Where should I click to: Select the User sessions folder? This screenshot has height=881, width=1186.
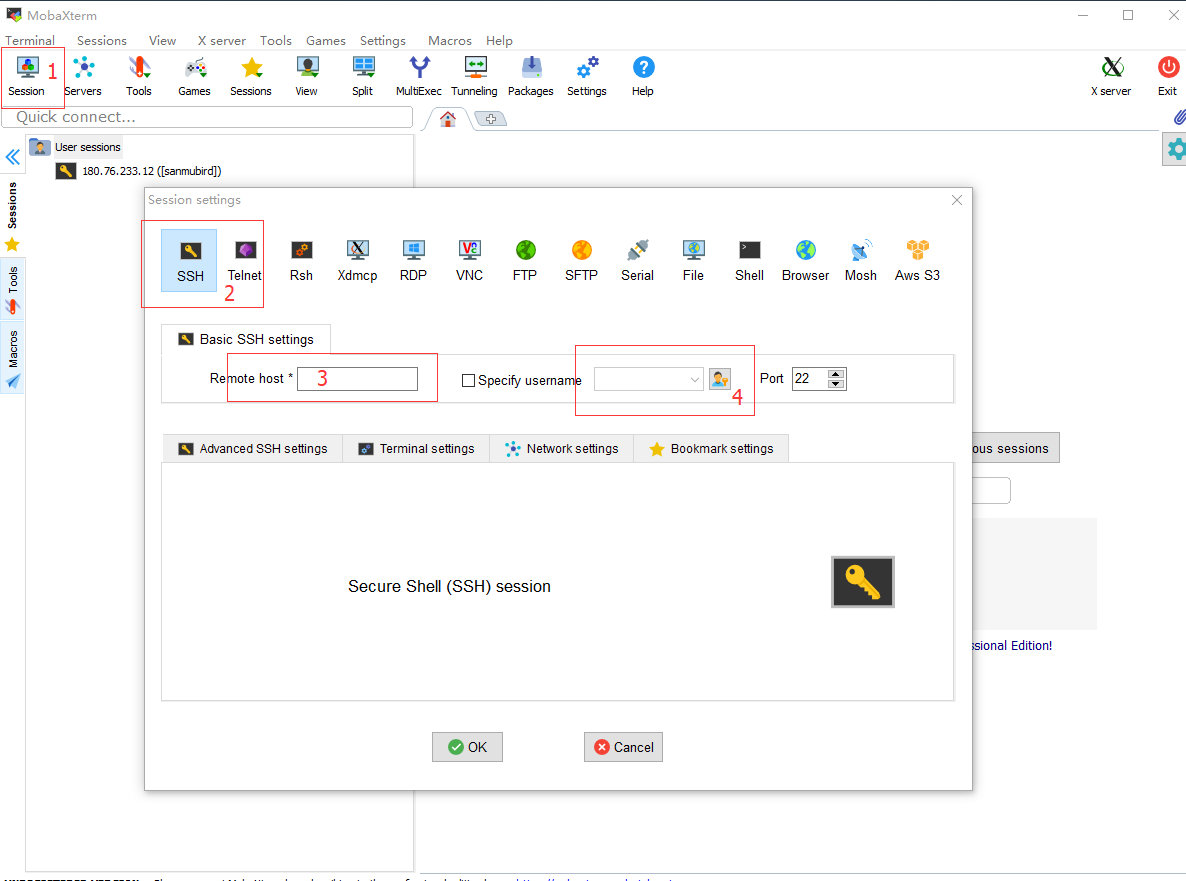pyautogui.click(x=76, y=147)
